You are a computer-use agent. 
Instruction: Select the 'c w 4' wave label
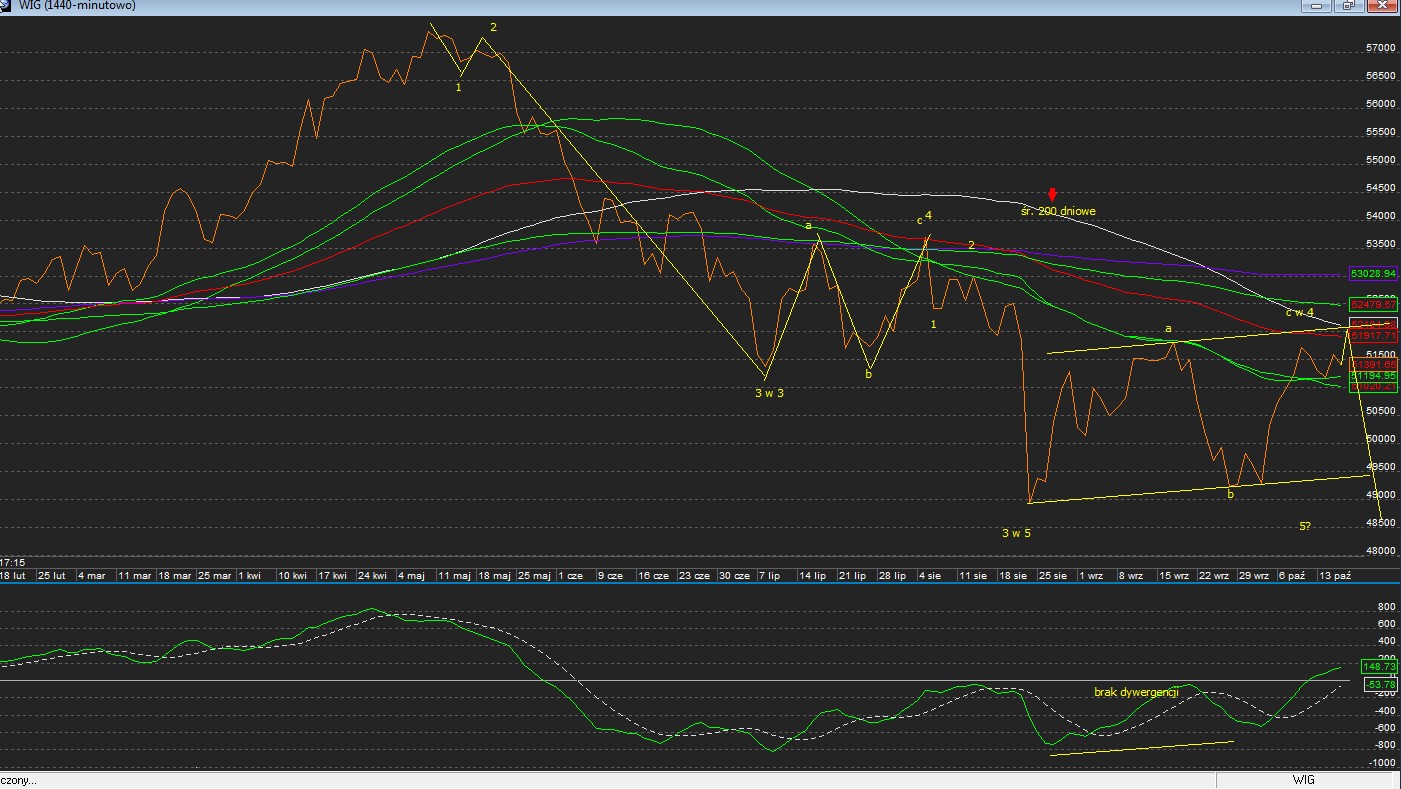tap(1299, 313)
